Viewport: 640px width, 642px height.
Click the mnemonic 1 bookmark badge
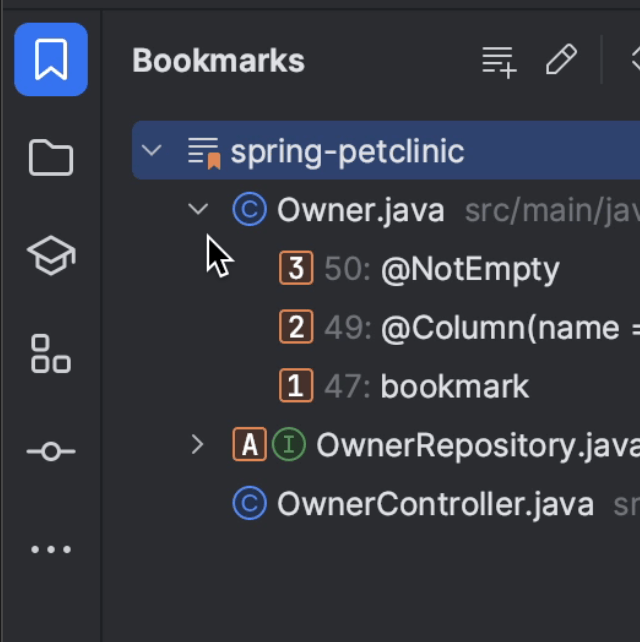[x=296, y=386]
